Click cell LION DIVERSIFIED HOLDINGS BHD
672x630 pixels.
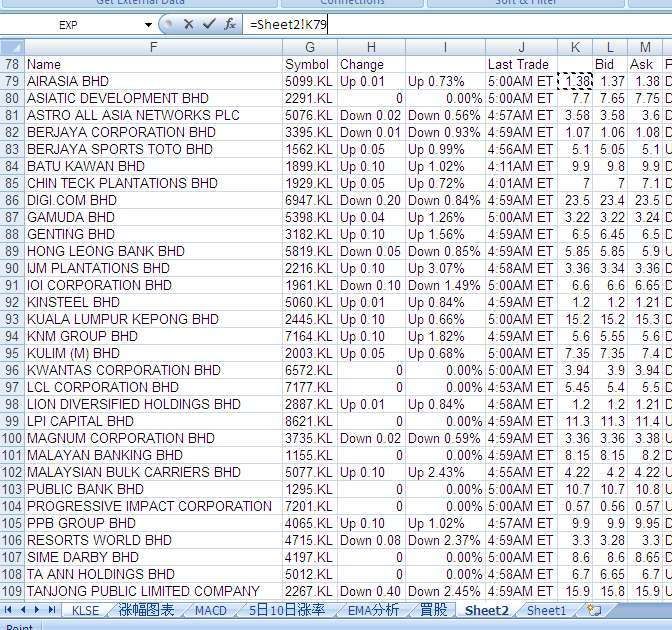pos(153,404)
